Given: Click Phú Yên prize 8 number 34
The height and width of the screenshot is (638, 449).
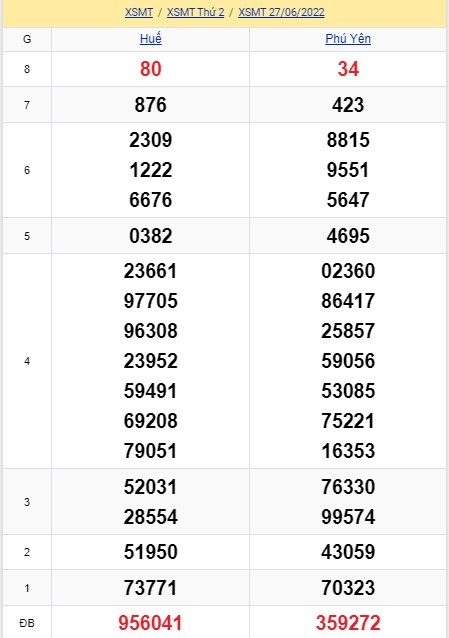Looking at the screenshot, I should [x=348, y=69].
